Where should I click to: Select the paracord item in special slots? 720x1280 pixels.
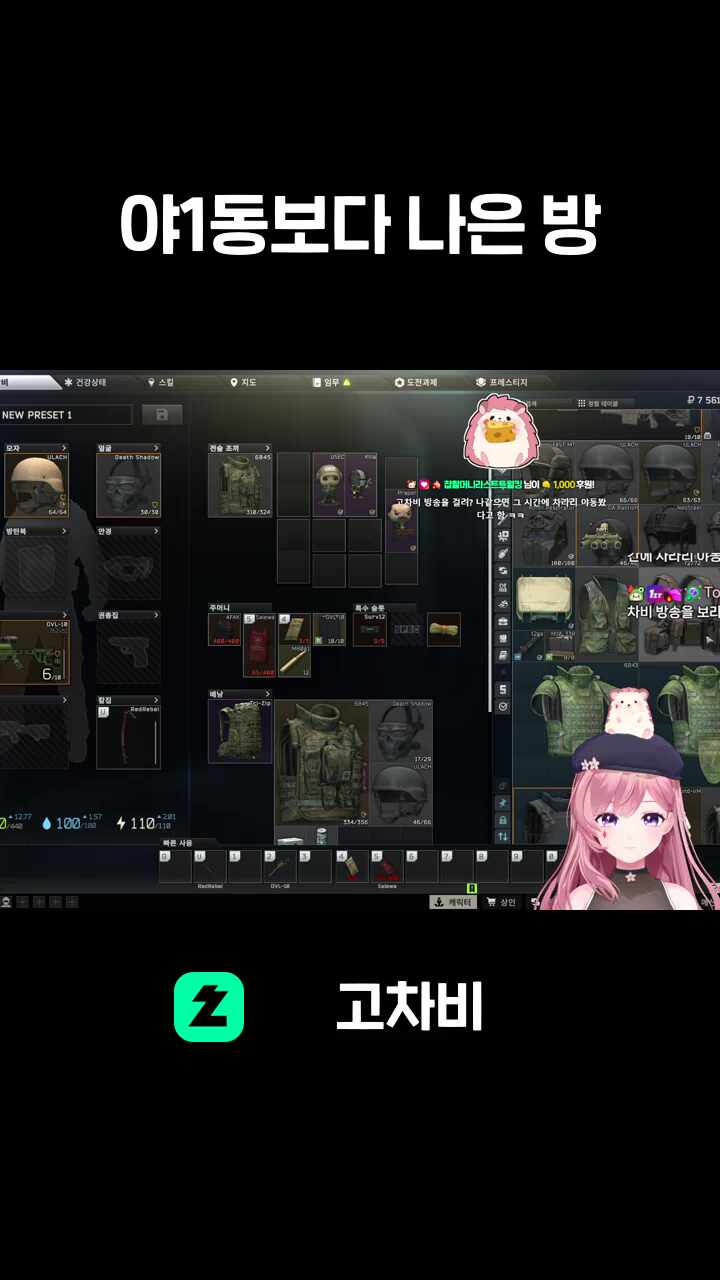444,629
